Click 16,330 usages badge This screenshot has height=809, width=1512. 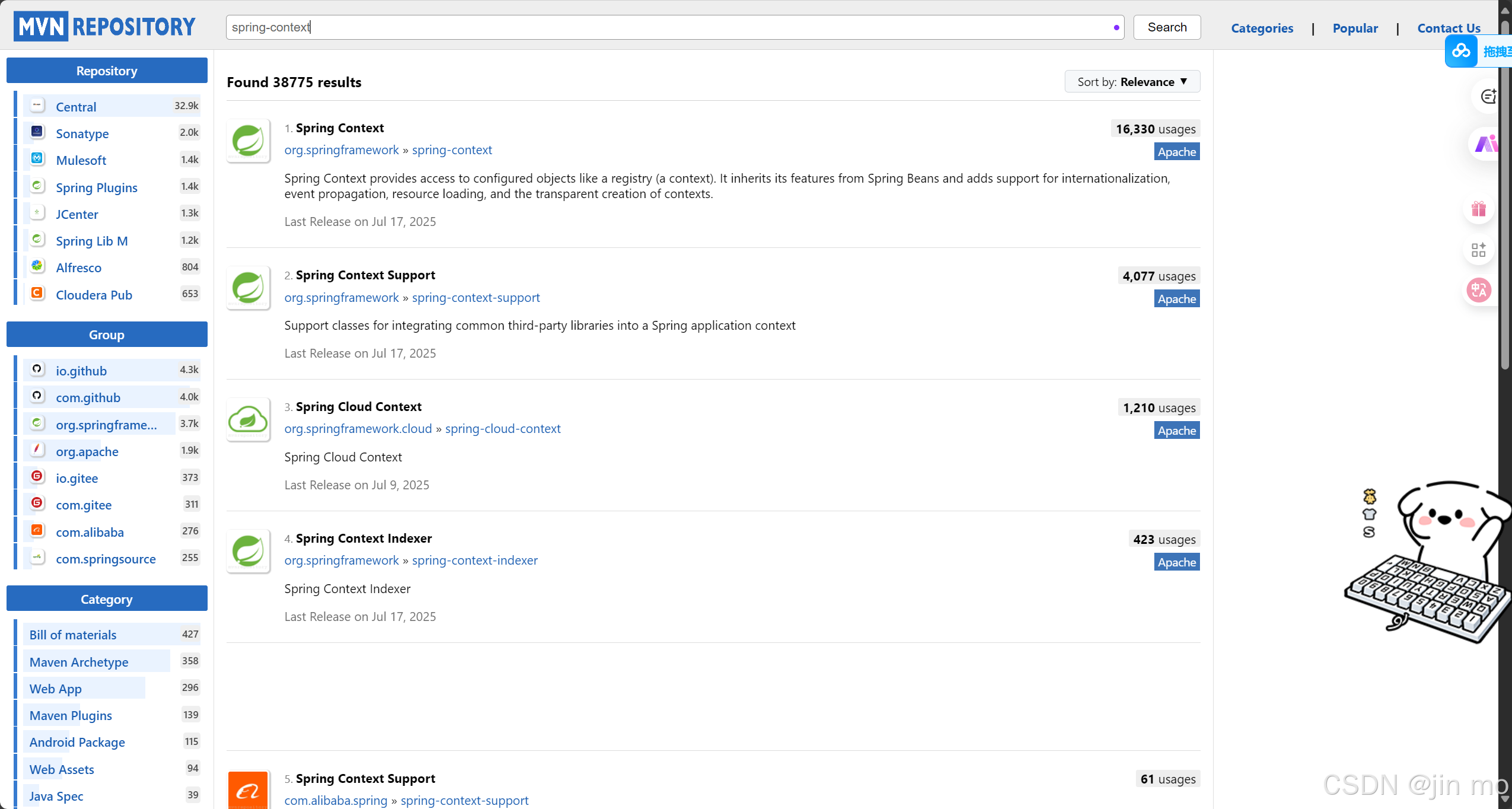point(1156,129)
